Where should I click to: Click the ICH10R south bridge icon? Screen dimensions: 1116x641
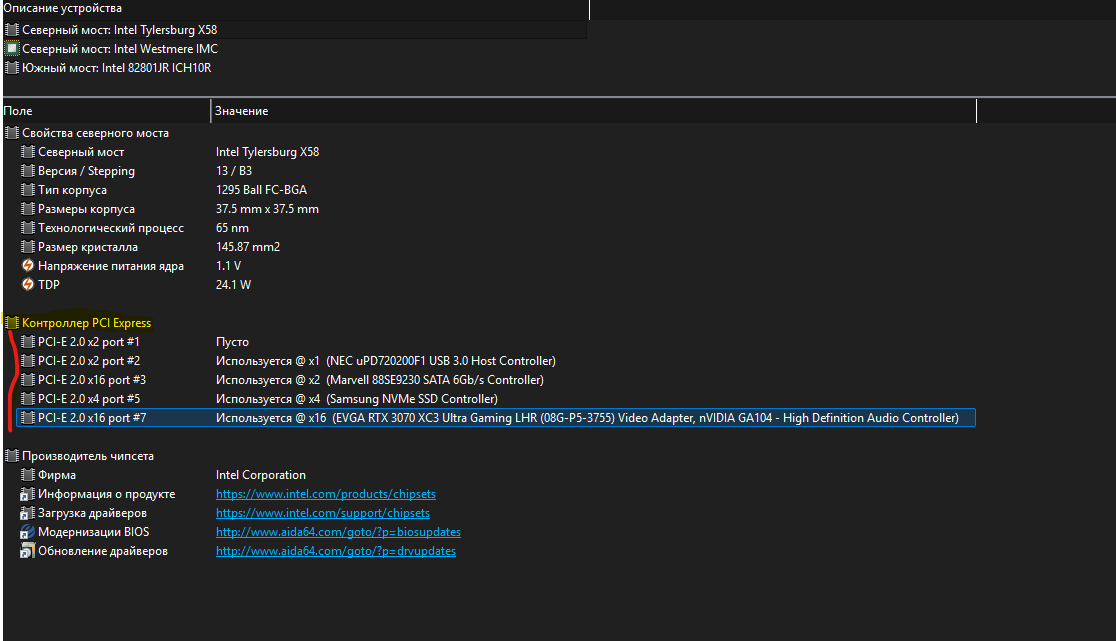point(12,68)
